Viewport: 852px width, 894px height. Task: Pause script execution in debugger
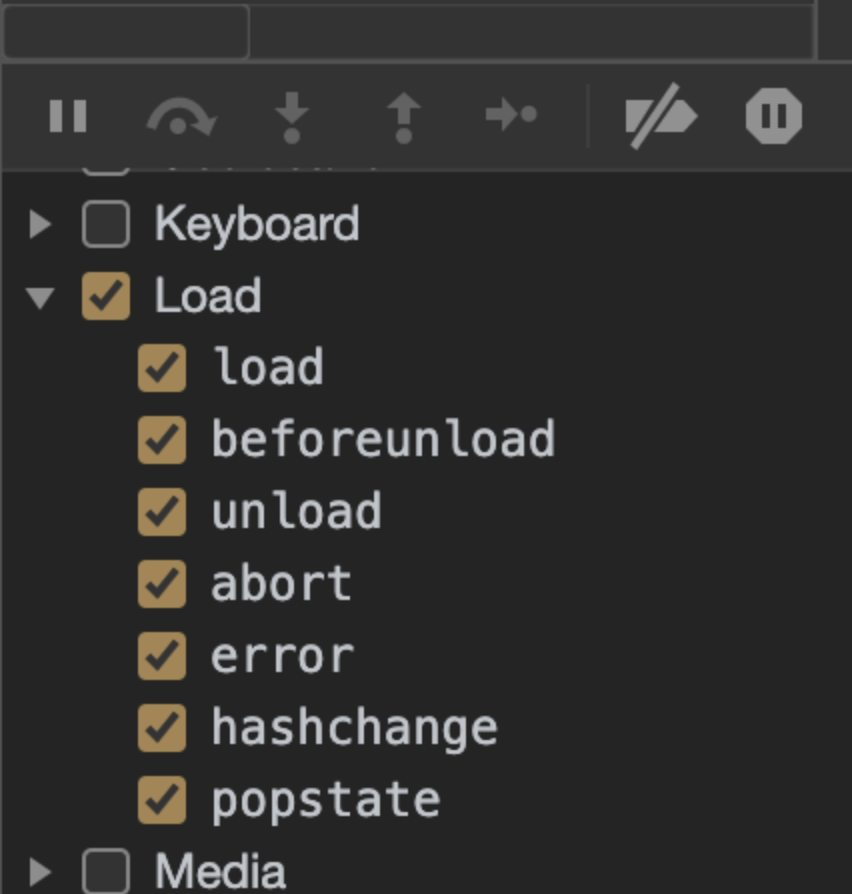[68, 116]
